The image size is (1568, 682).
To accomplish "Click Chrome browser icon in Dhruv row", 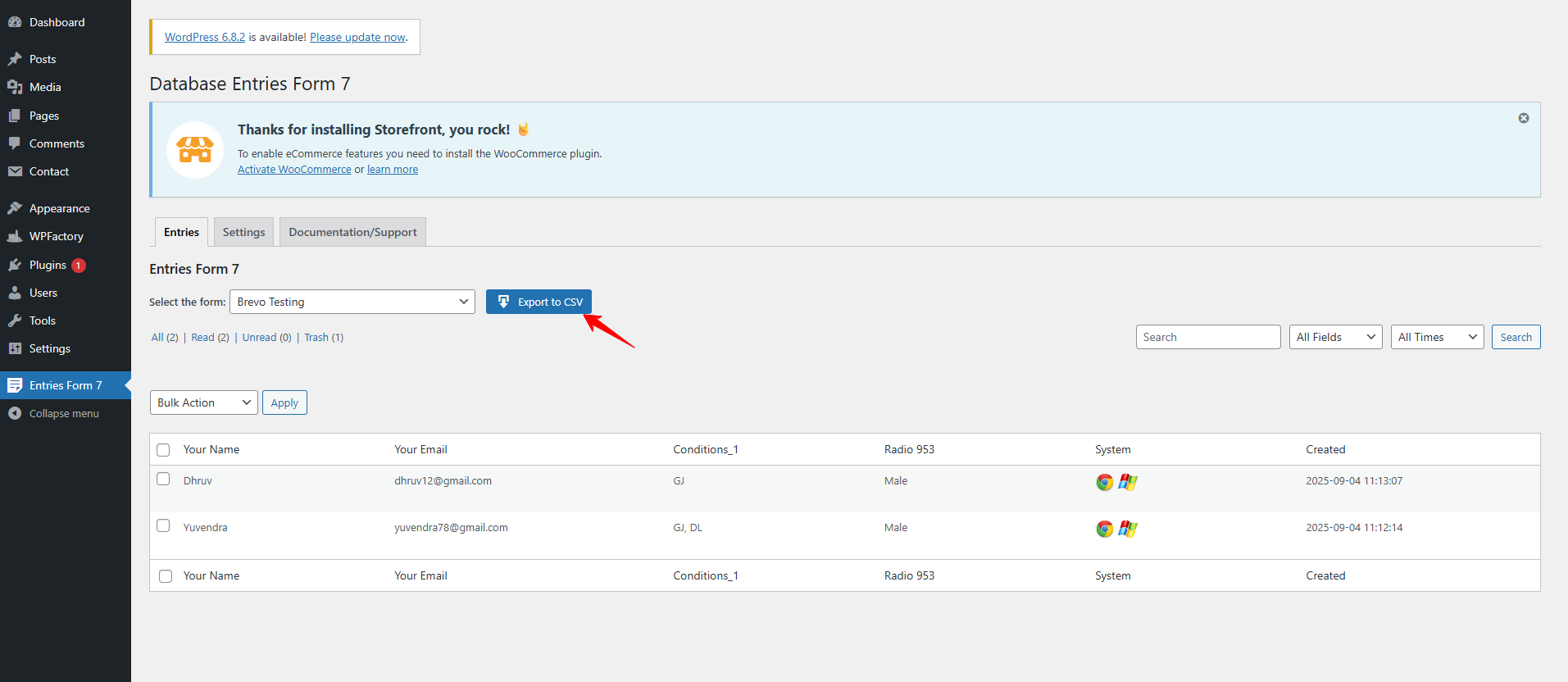I will click(x=1104, y=482).
